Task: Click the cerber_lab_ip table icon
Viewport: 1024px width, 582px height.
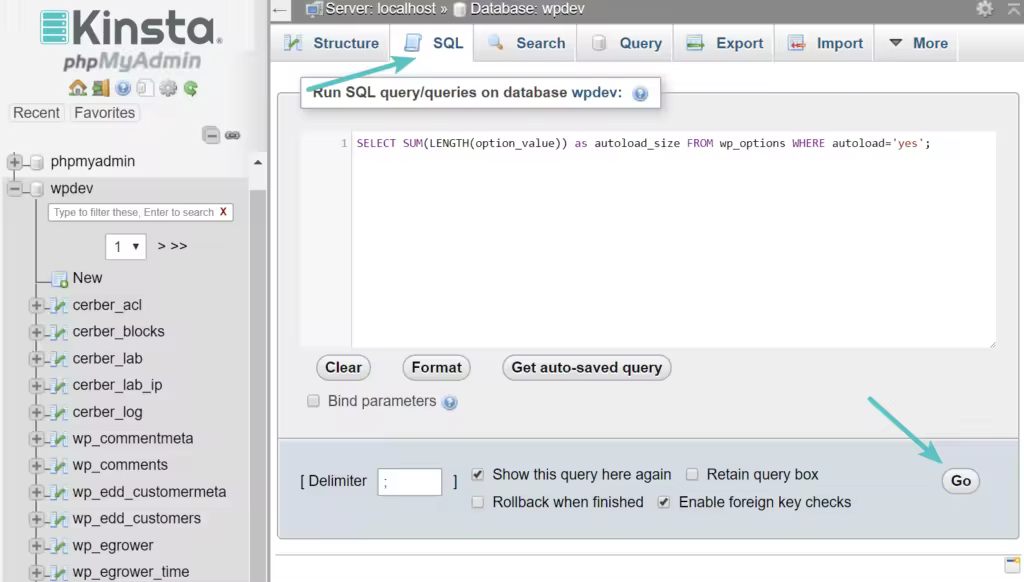Action: pyautogui.click(x=59, y=385)
